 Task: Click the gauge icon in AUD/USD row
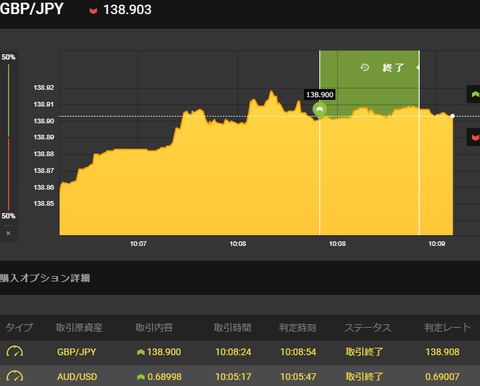pyautogui.click(x=15, y=376)
